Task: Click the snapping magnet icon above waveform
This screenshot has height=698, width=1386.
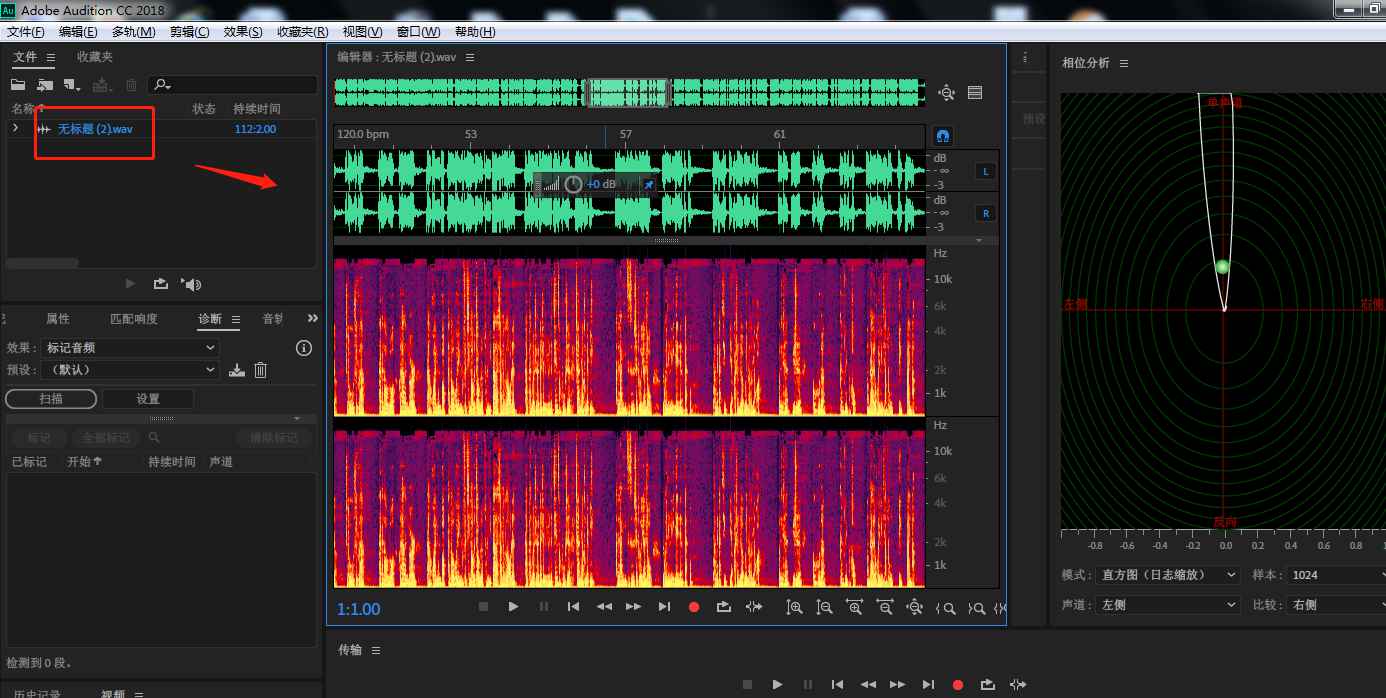Action: click(942, 135)
